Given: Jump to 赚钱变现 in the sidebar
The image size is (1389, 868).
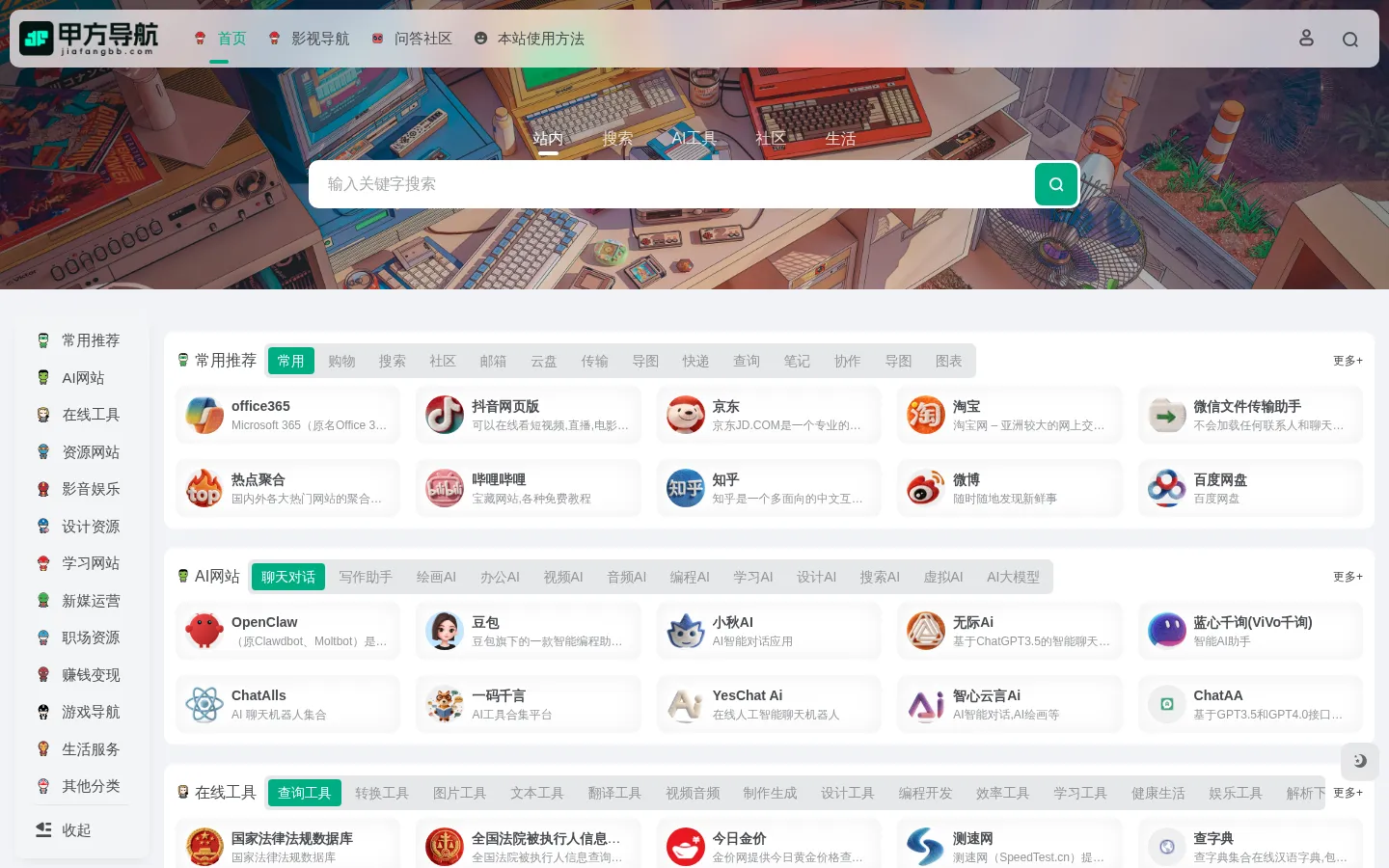Looking at the screenshot, I should [79, 675].
